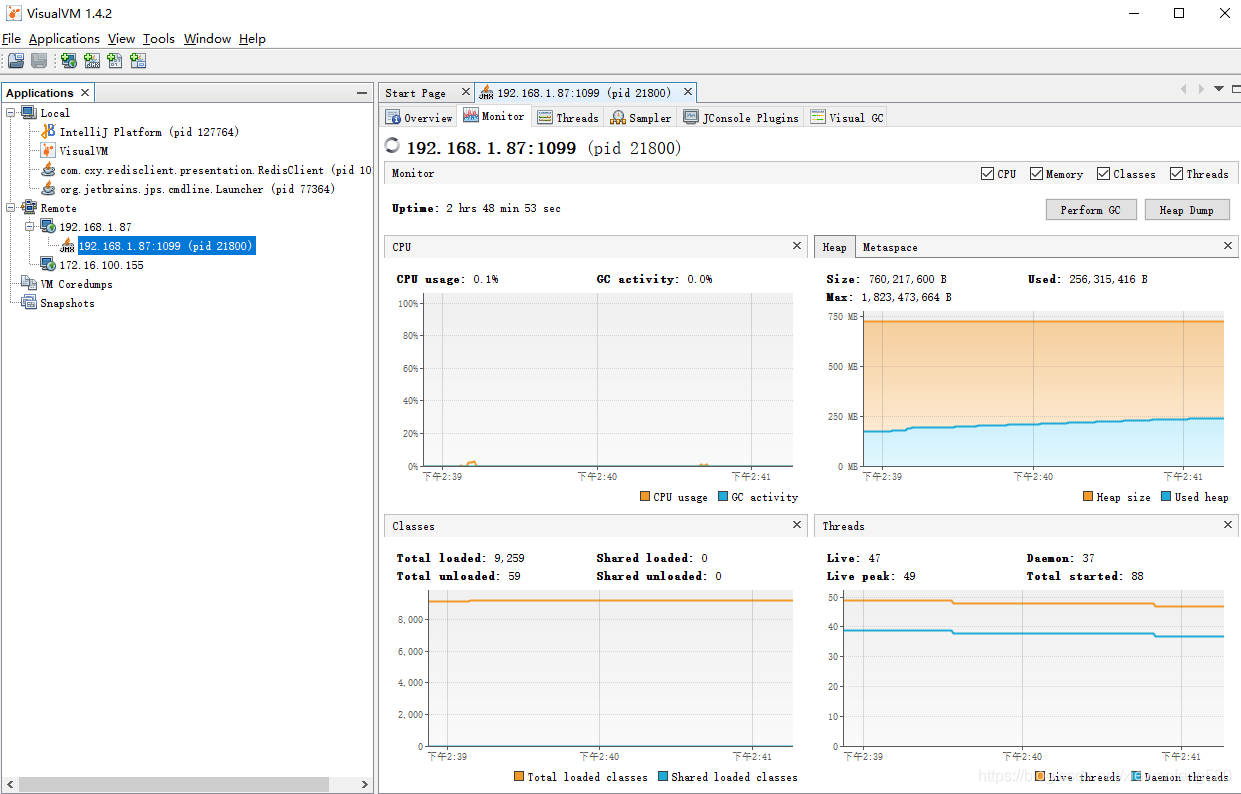This screenshot has height=794, width=1241.
Task: Click the VisualVM application icon in tree
Action: point(48,151)
